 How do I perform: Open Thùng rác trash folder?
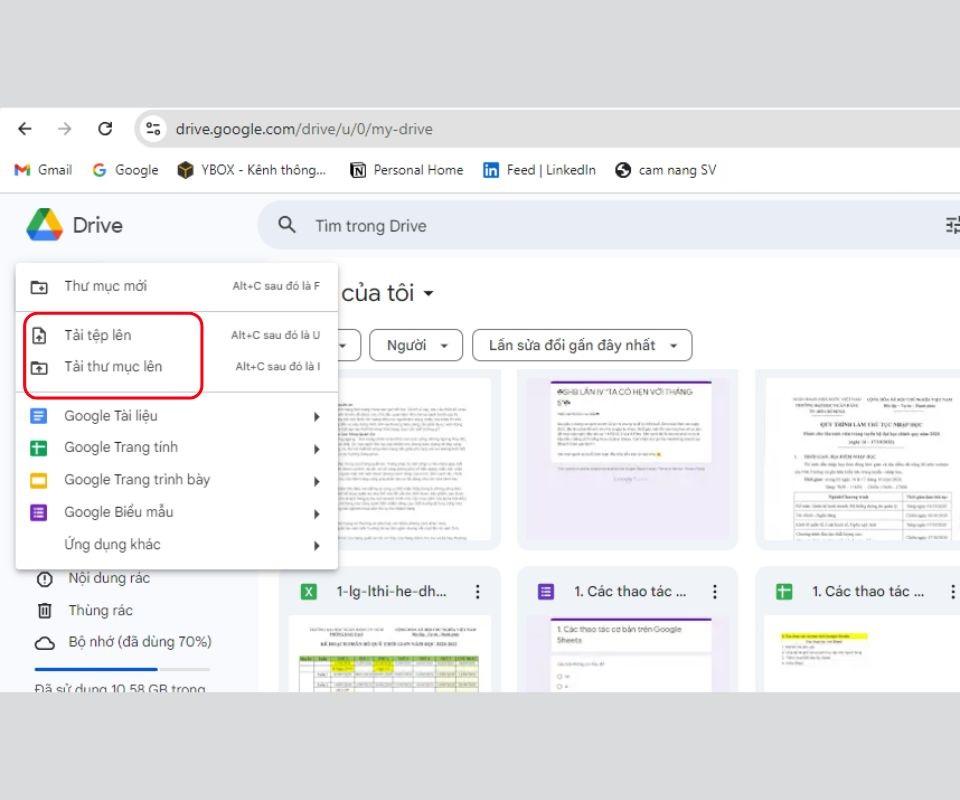coord(100,610)
